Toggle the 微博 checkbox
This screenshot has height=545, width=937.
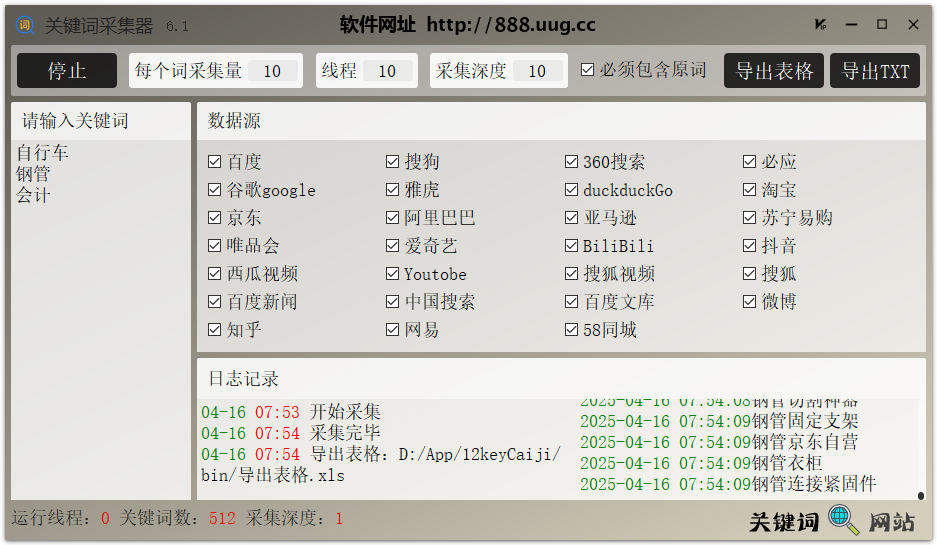749,301
